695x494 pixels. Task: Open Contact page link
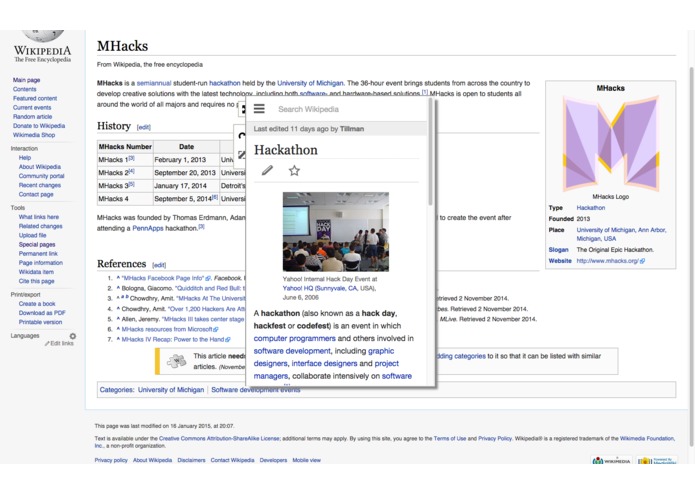point(36,194)
